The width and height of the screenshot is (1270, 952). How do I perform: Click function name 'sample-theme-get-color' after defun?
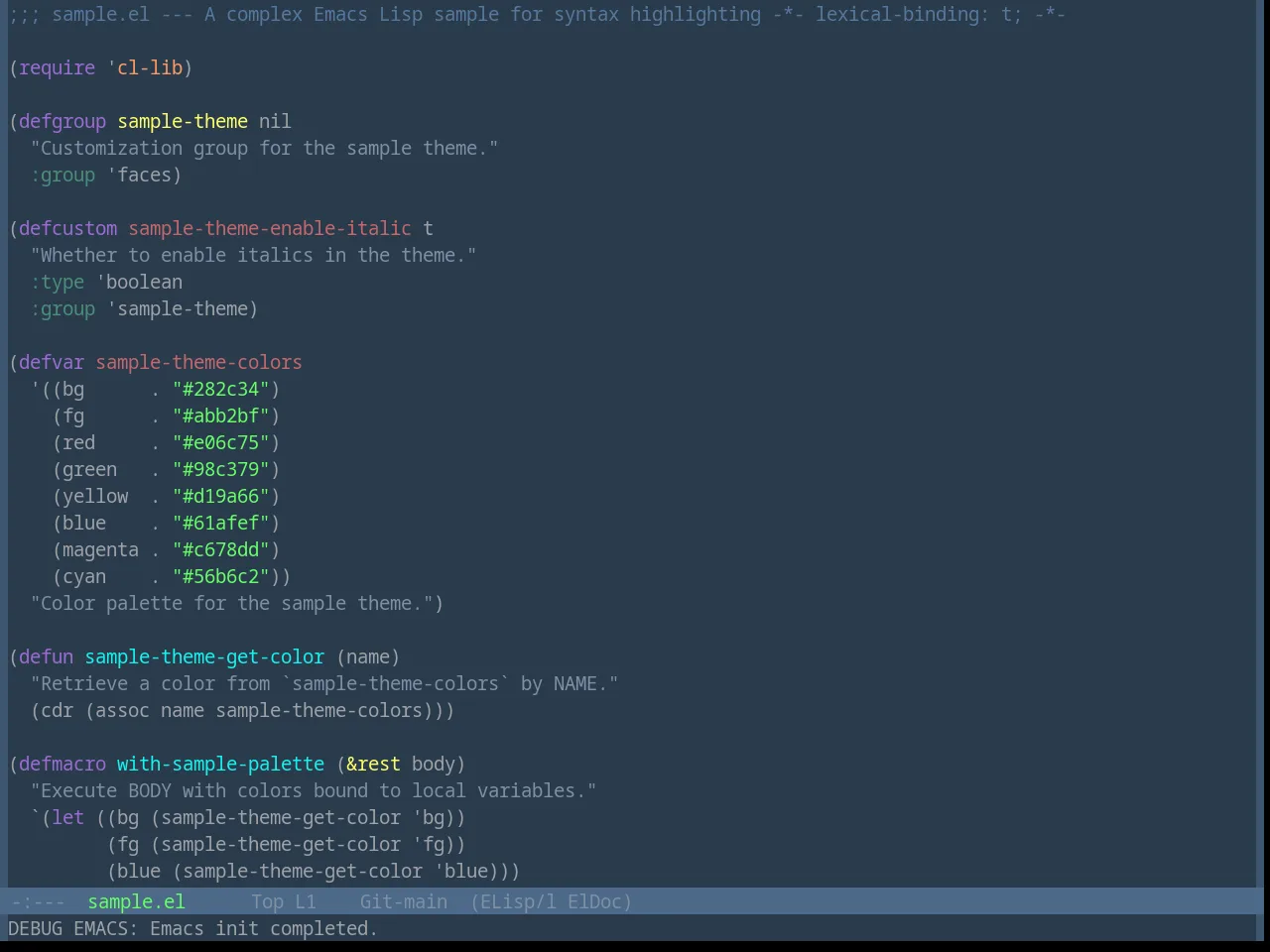(204, 656)
